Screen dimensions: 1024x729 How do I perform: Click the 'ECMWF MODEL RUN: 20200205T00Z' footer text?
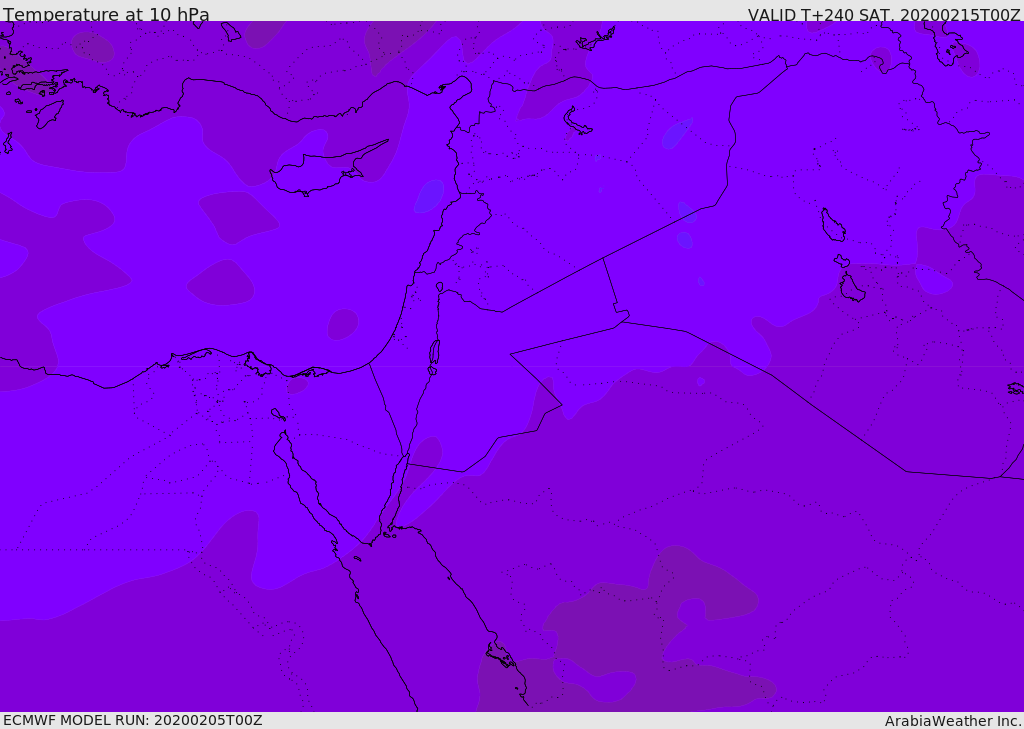133,721
